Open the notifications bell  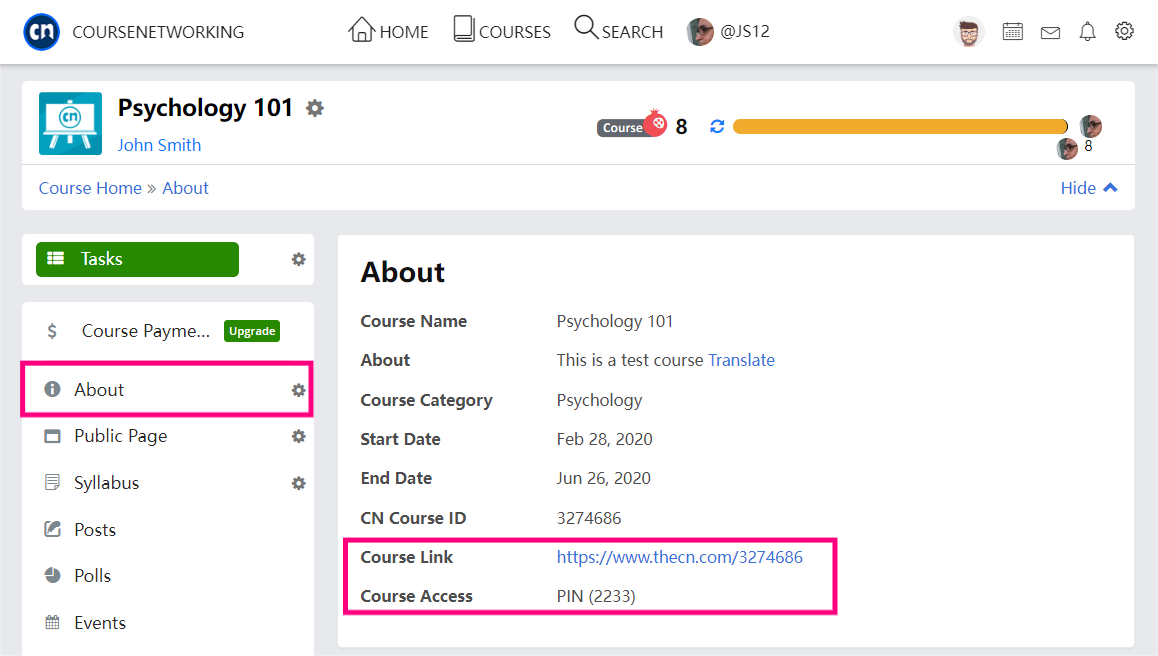click(1087, 32)
